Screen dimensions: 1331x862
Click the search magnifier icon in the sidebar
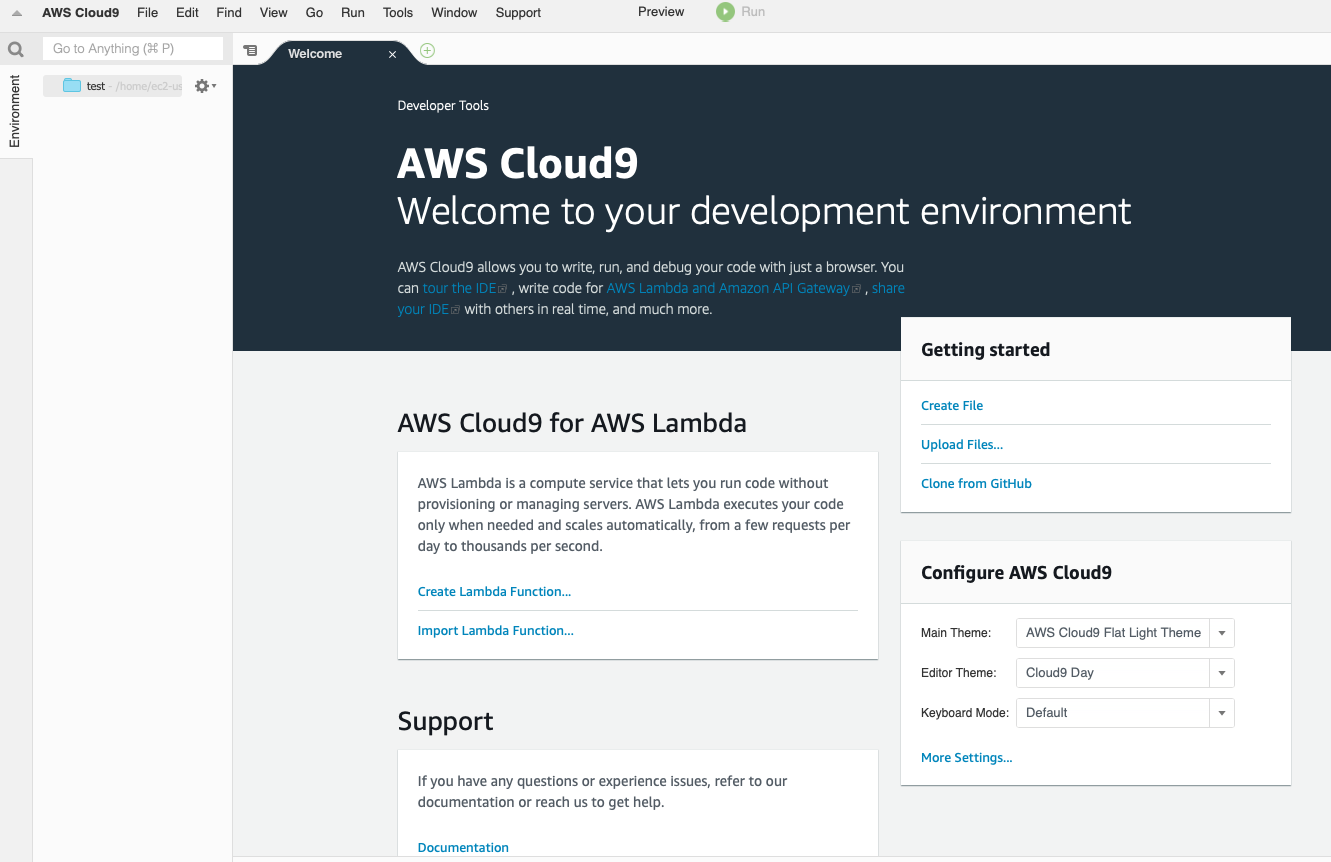(15, 49)
